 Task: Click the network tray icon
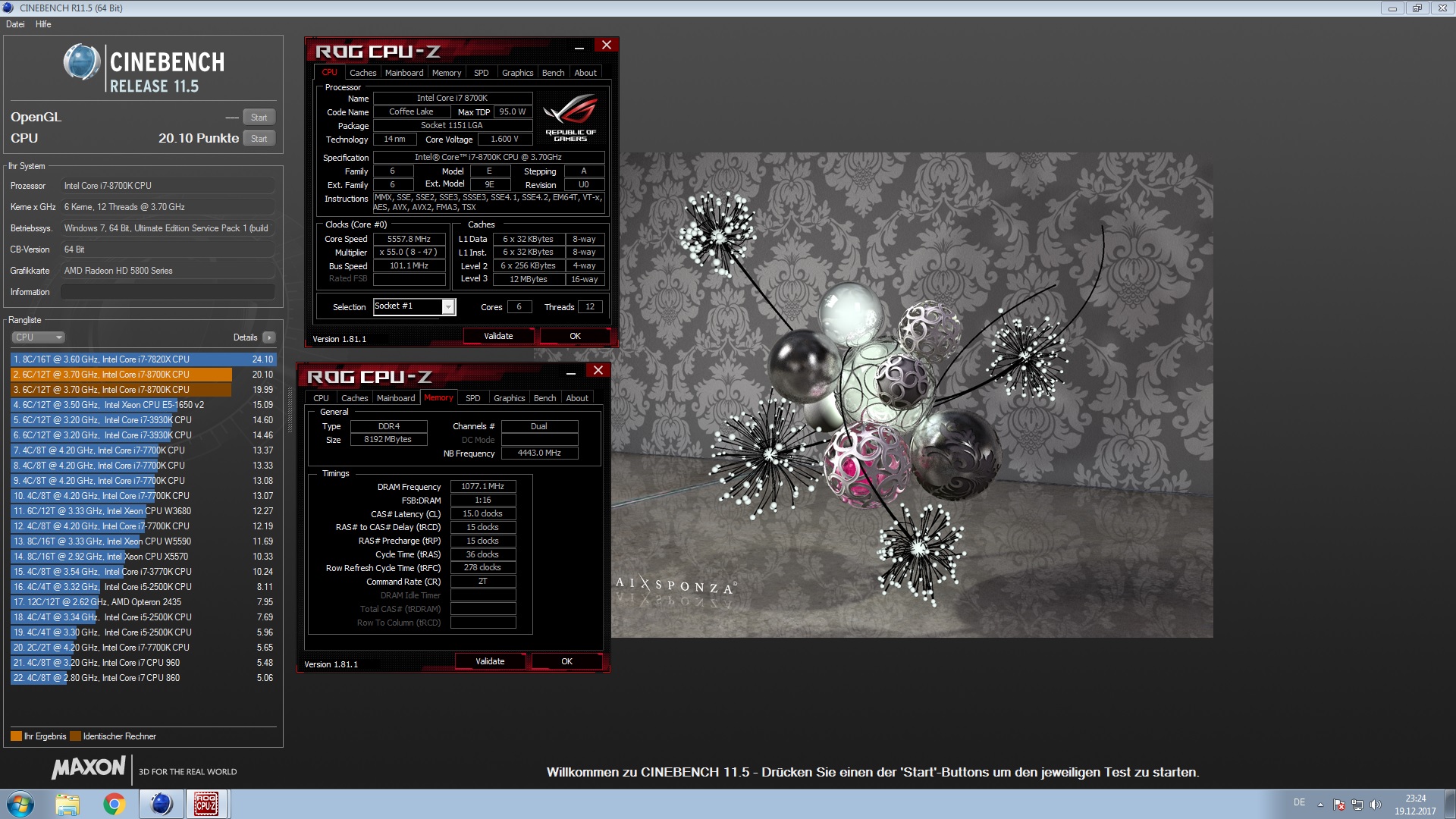(x=1357, y=805)
